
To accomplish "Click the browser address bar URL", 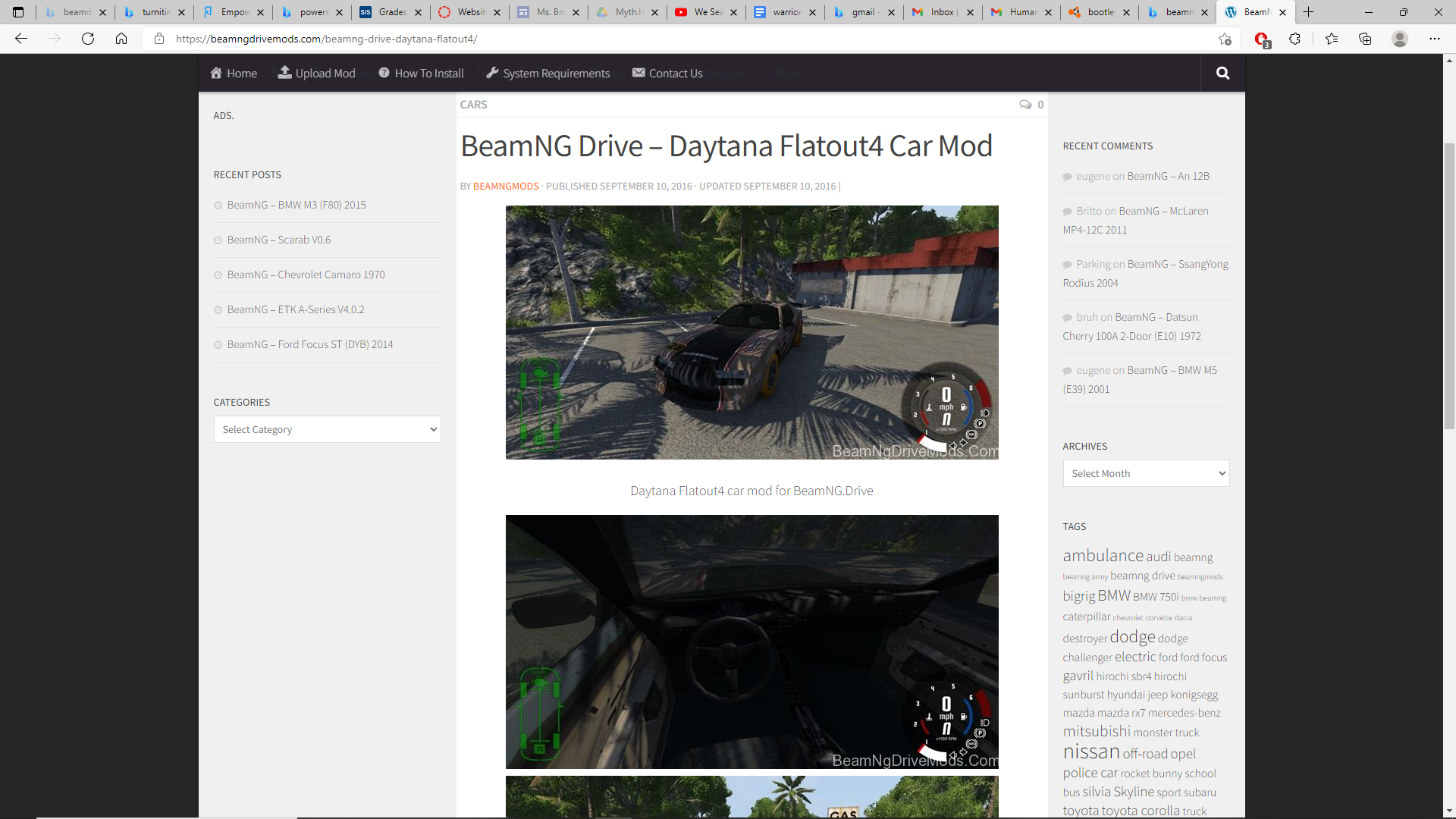I will 326,39.
